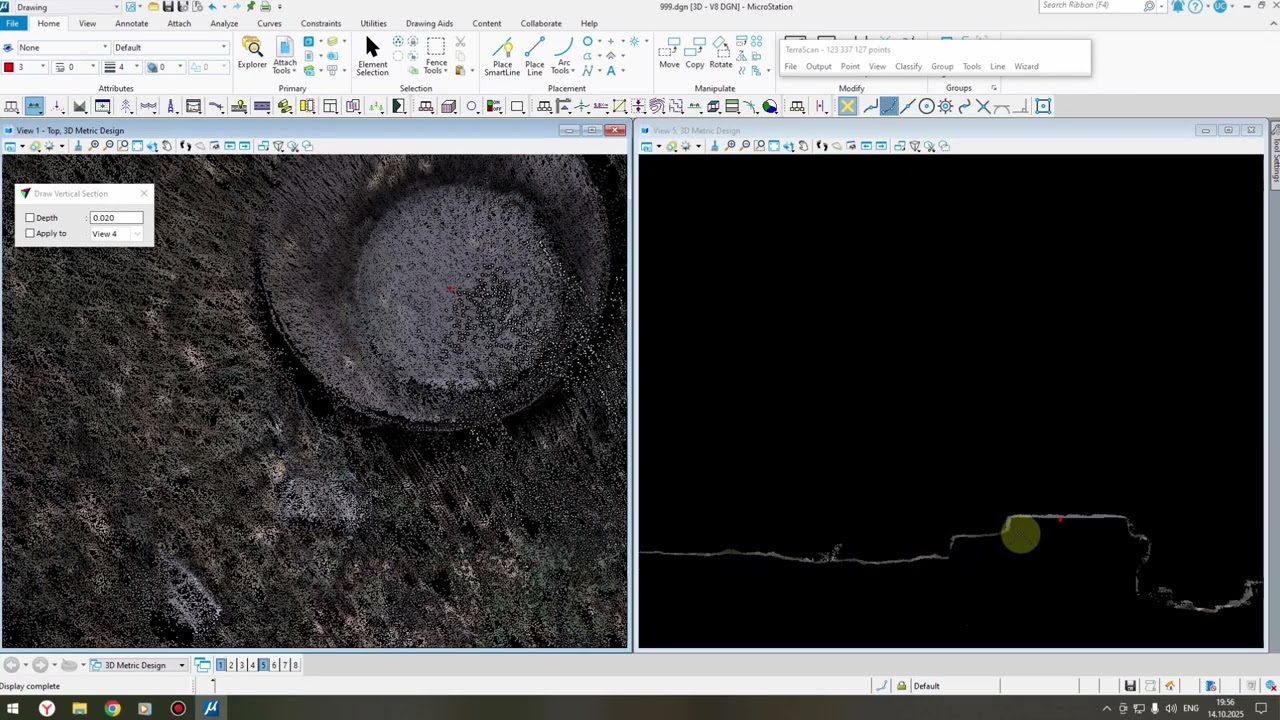Viewport: 1280px width, 720px height.
Task: Click the Fit View icon in View 1 toolbar
Action: coord(138,146)
